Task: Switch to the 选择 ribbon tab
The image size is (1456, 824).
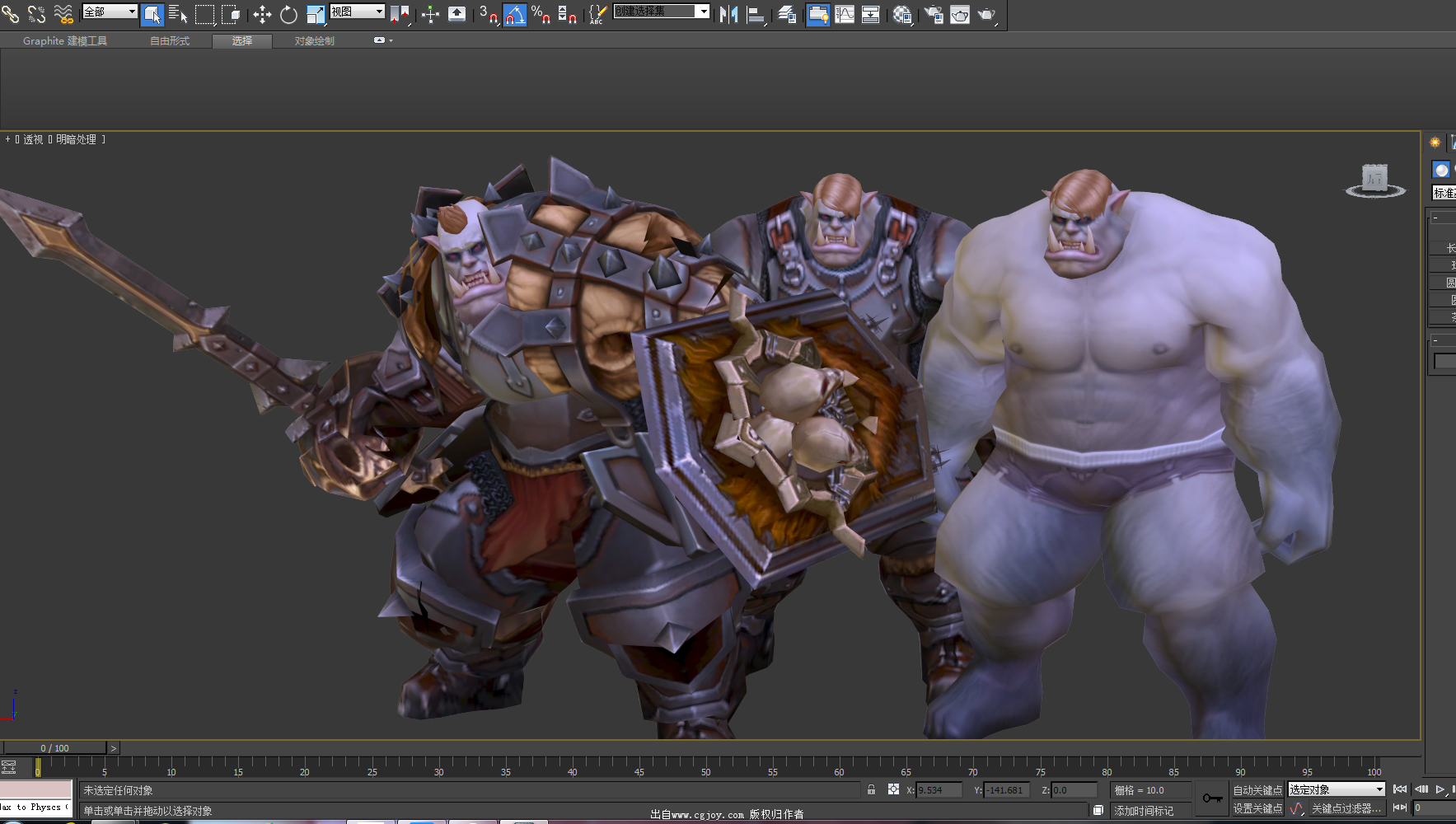Action: 242,41
